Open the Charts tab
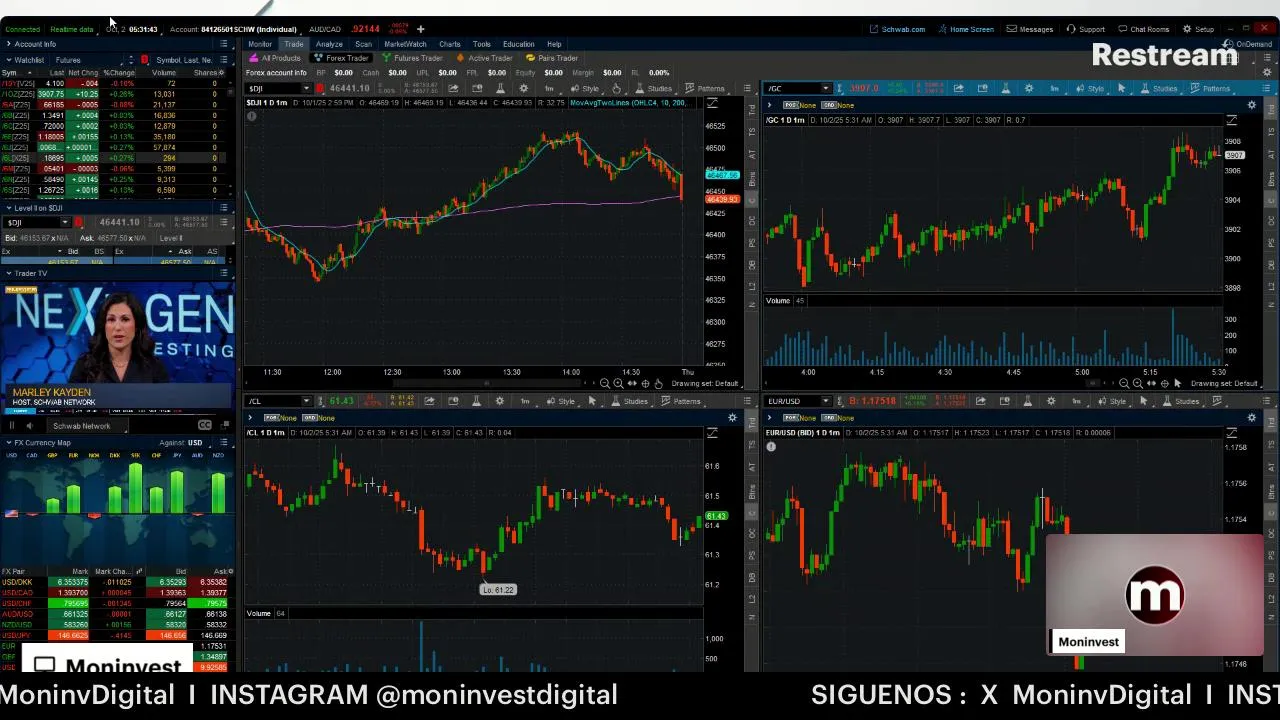 (x=450, y=44)
